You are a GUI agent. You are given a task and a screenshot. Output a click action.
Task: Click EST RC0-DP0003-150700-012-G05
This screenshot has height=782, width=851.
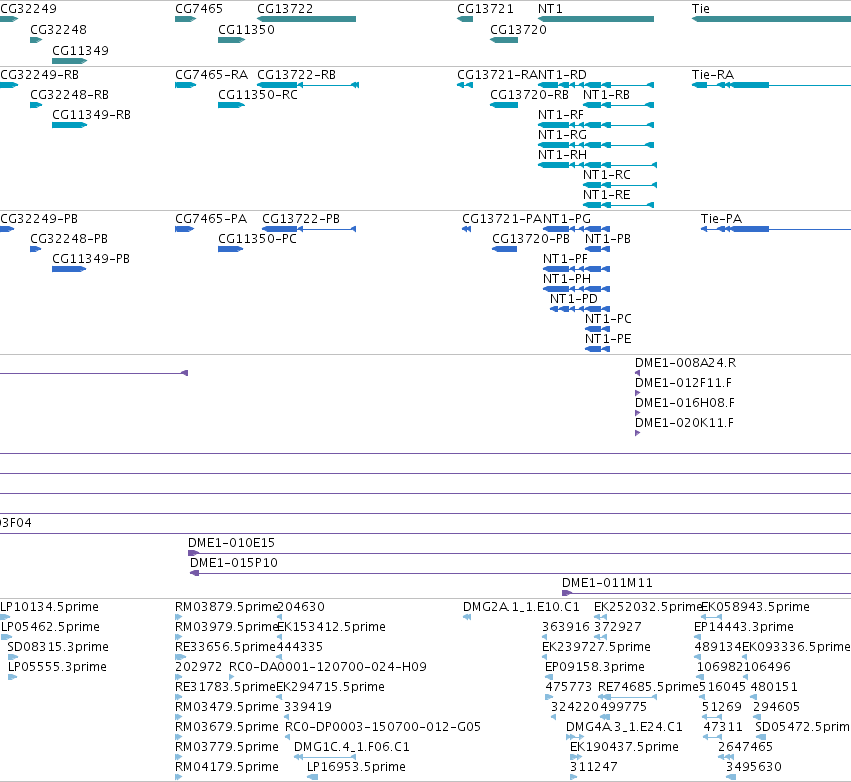pyautogui.click(x=383, y=727)
